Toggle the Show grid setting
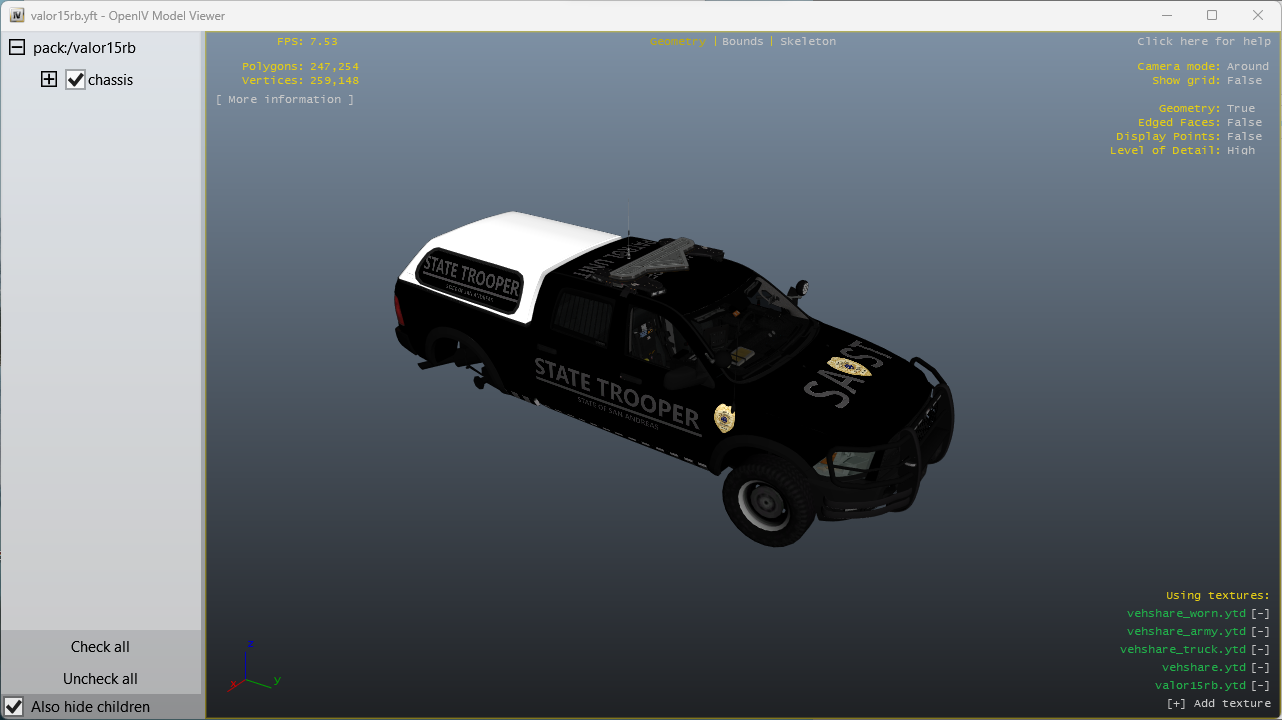 click(1244, 81)
